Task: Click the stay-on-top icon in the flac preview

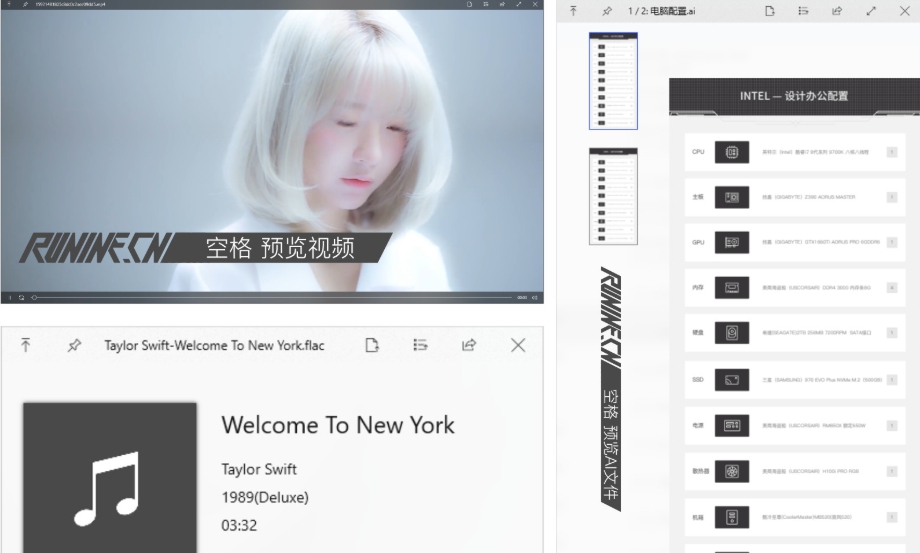Action: click(26, 345)
